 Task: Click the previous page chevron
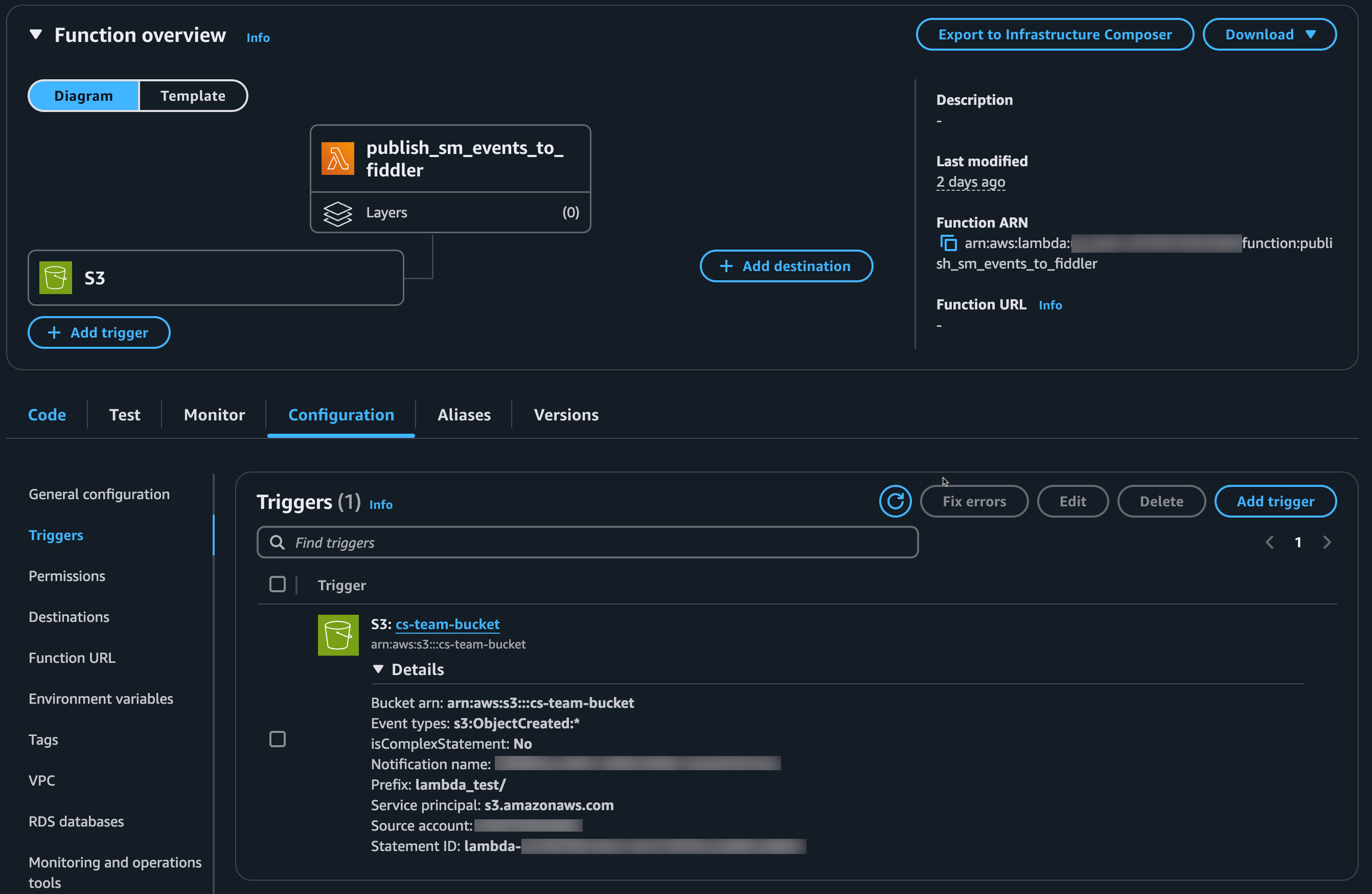point(1269,542)
